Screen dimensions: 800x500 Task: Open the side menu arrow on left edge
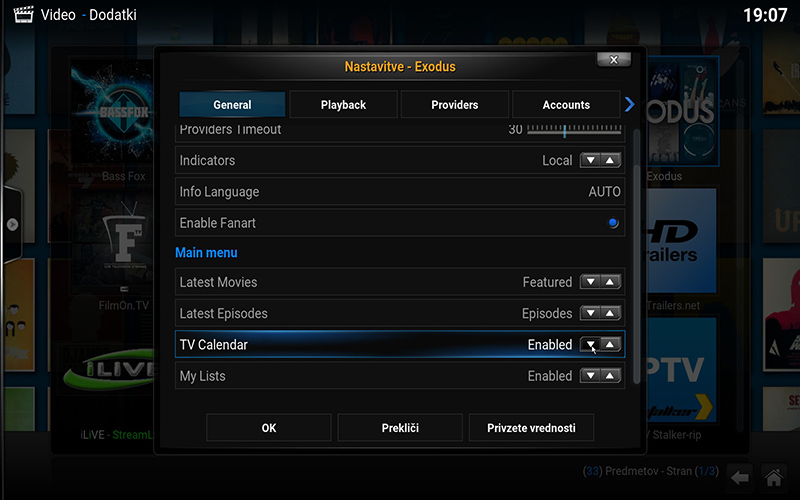coord(11,225)
